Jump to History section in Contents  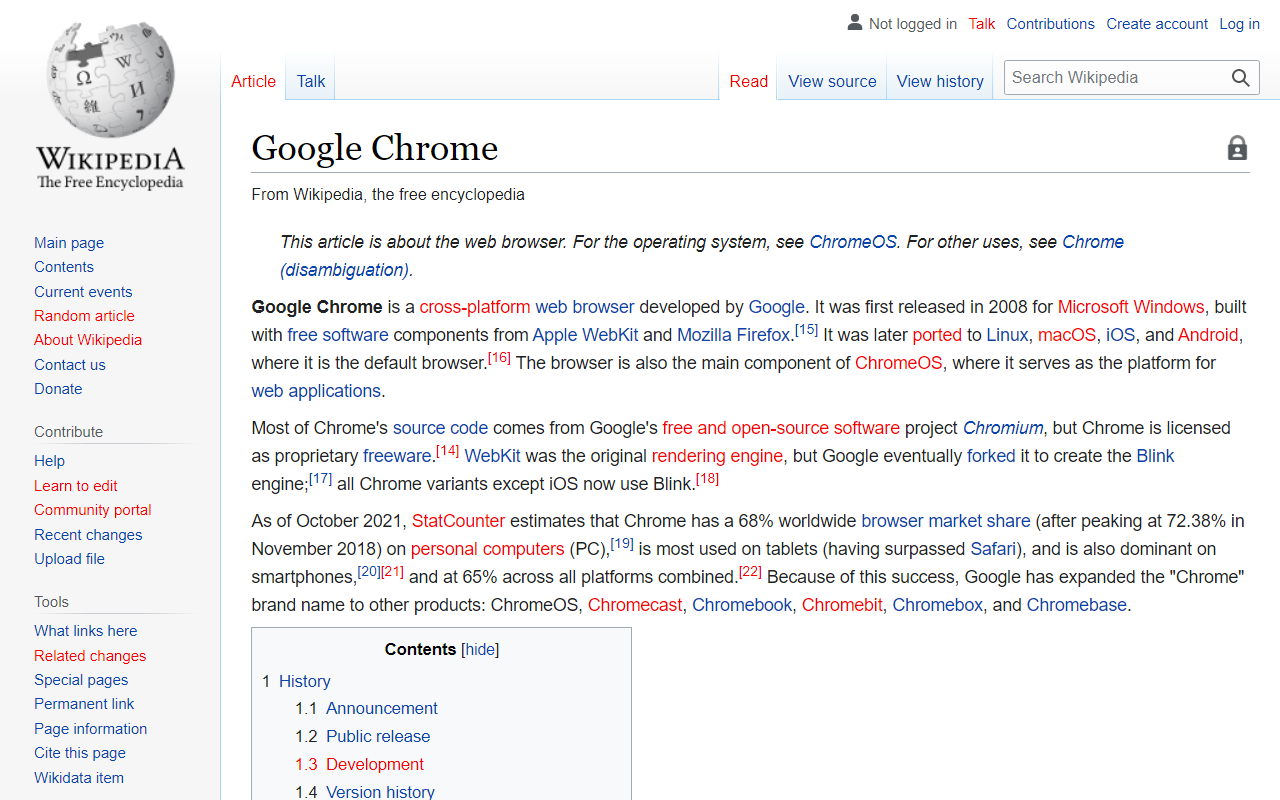[304, 681]
